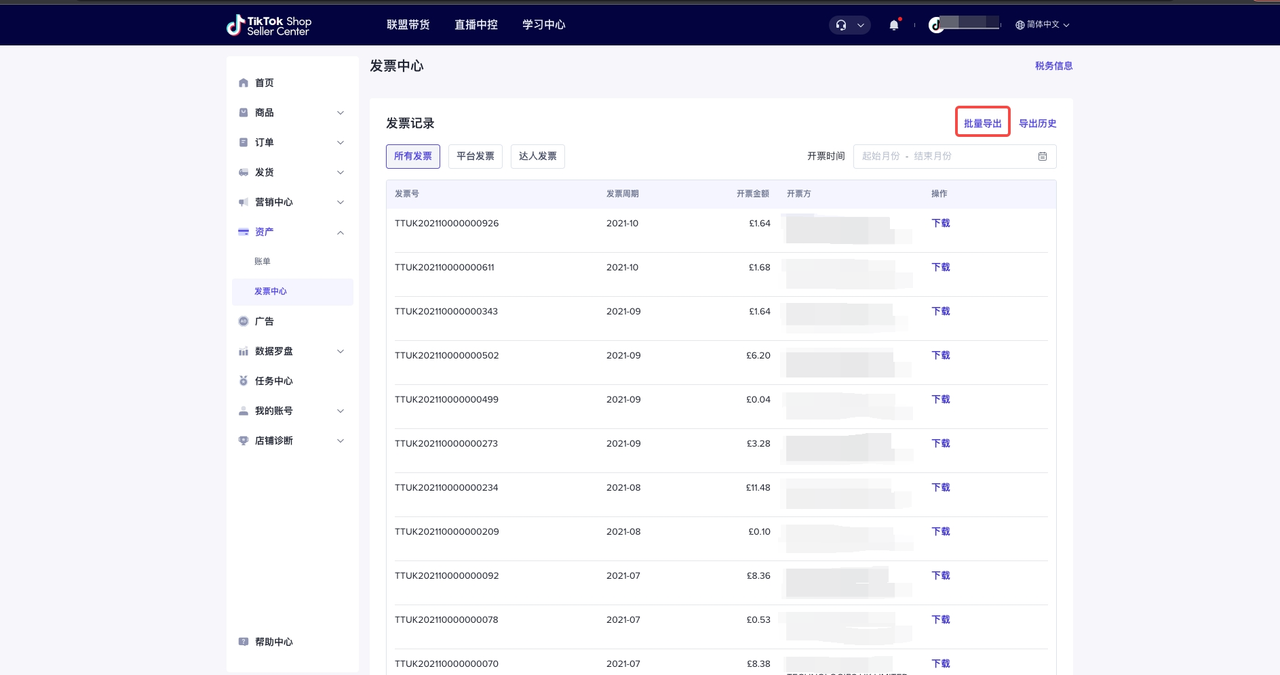Expand the 商品 sidebar menu
The width and height of the screenshot is (1280, 675).
[x=340, y=113]
